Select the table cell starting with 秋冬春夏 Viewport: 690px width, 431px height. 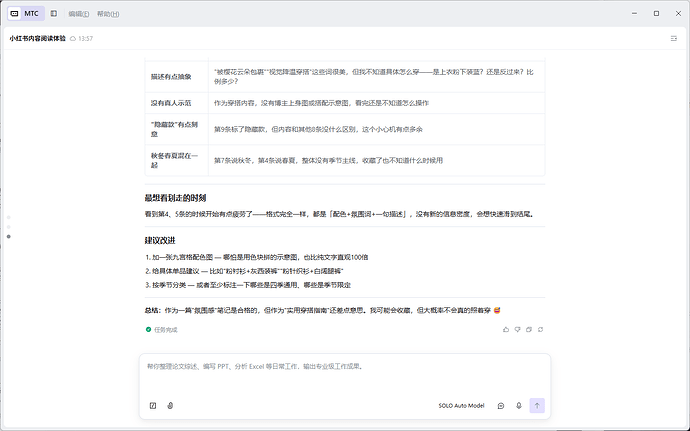coord(176,160)
